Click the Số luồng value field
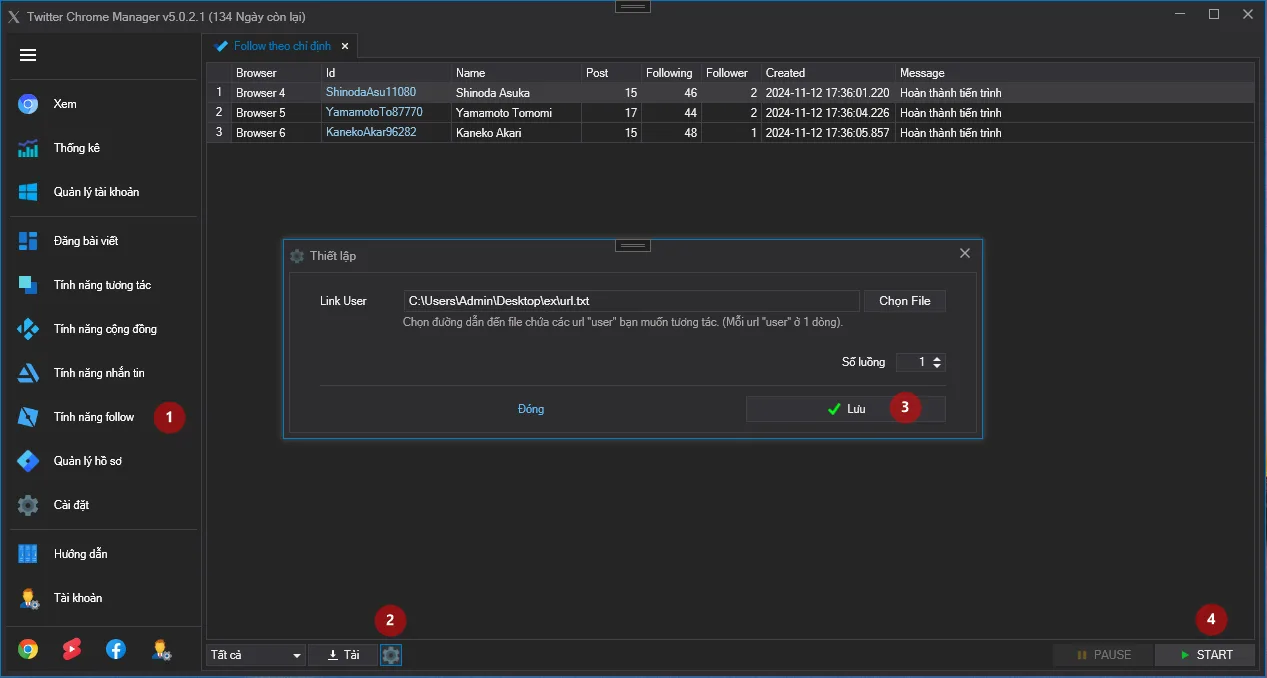 (x=913, y=362)
